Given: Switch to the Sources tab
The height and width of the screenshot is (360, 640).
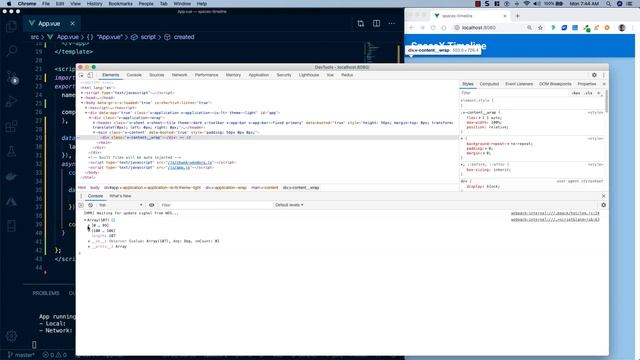Looking at the screenshot, I should [x=156, y=75].
